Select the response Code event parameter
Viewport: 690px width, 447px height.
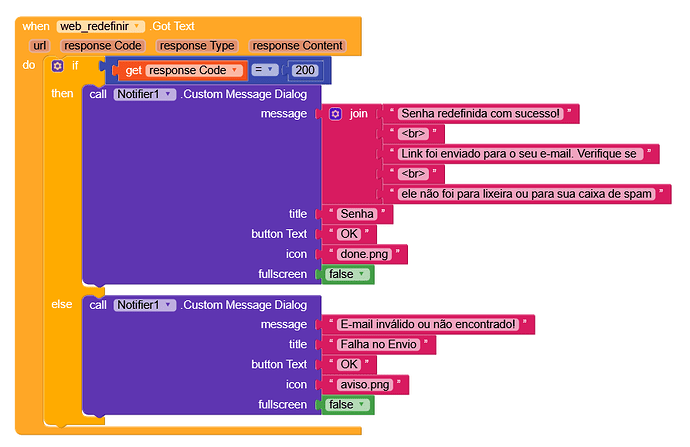pyautogui.click(x=103, y=46)
